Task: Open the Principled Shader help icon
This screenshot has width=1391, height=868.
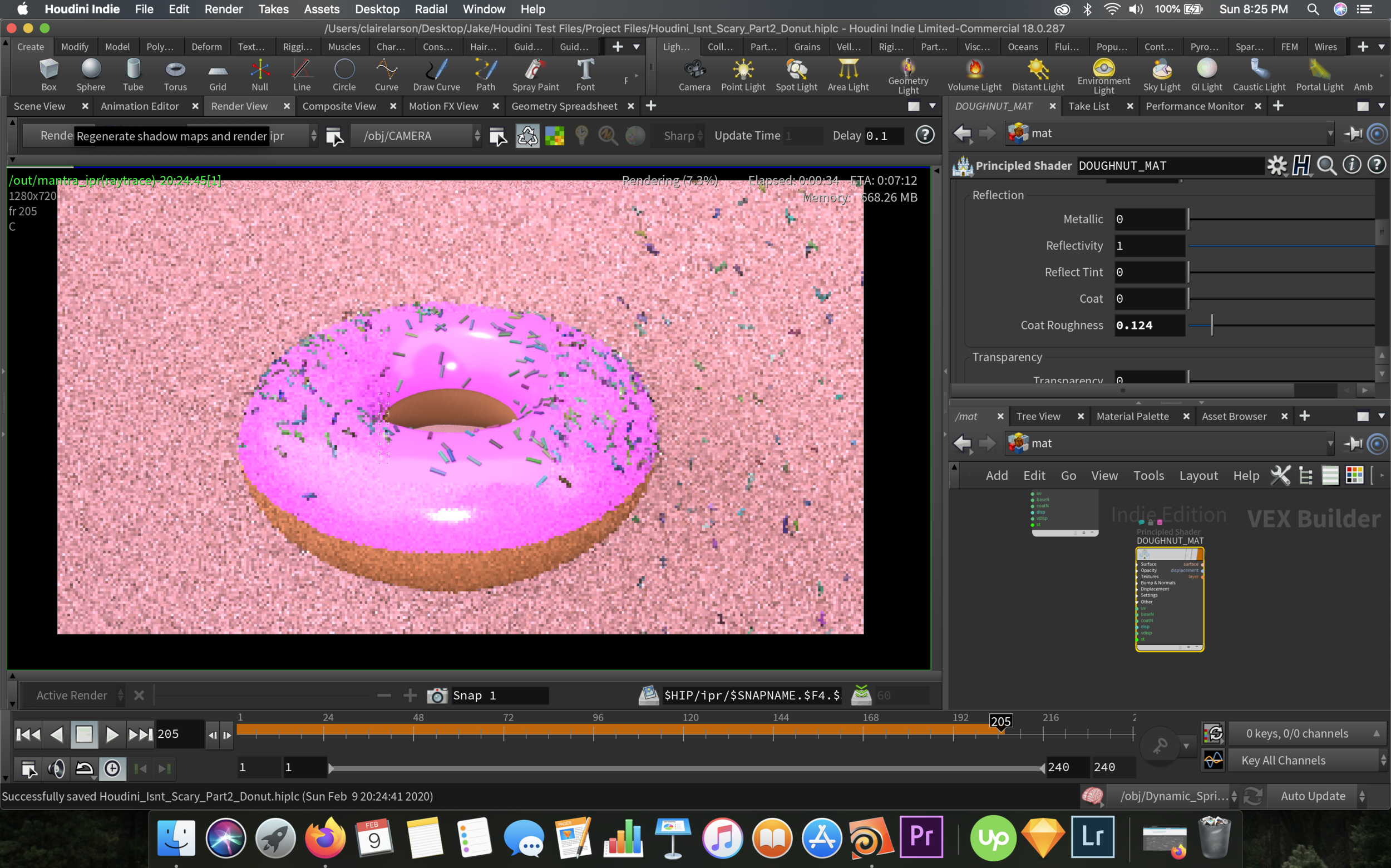Action: pos(1377,165)
